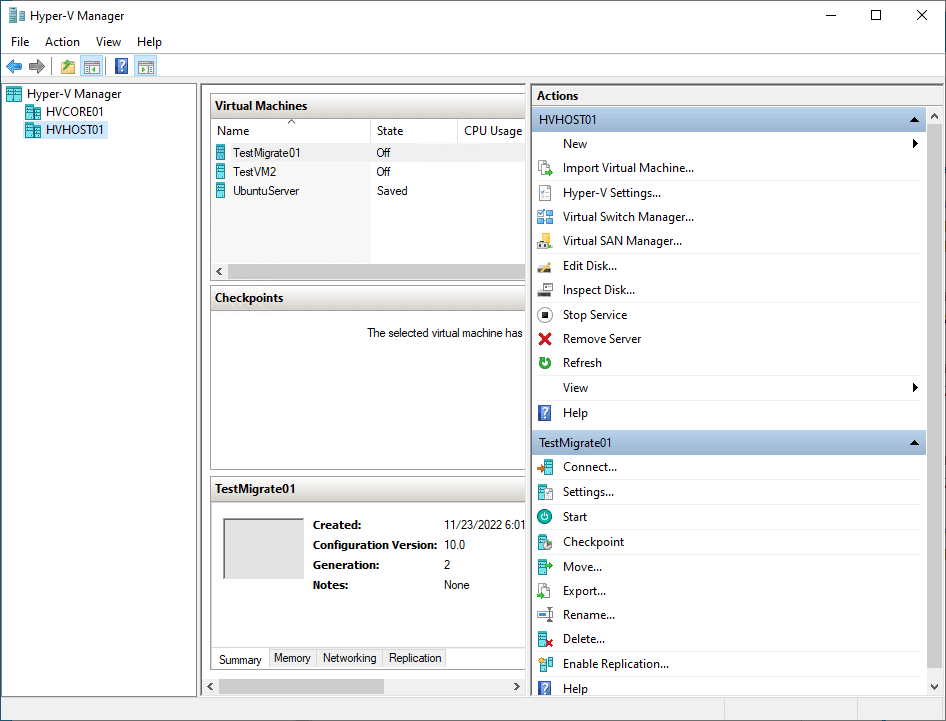Expand the View submenu arrow
Viewport: 946px width, 721px height.
(915, 388)
